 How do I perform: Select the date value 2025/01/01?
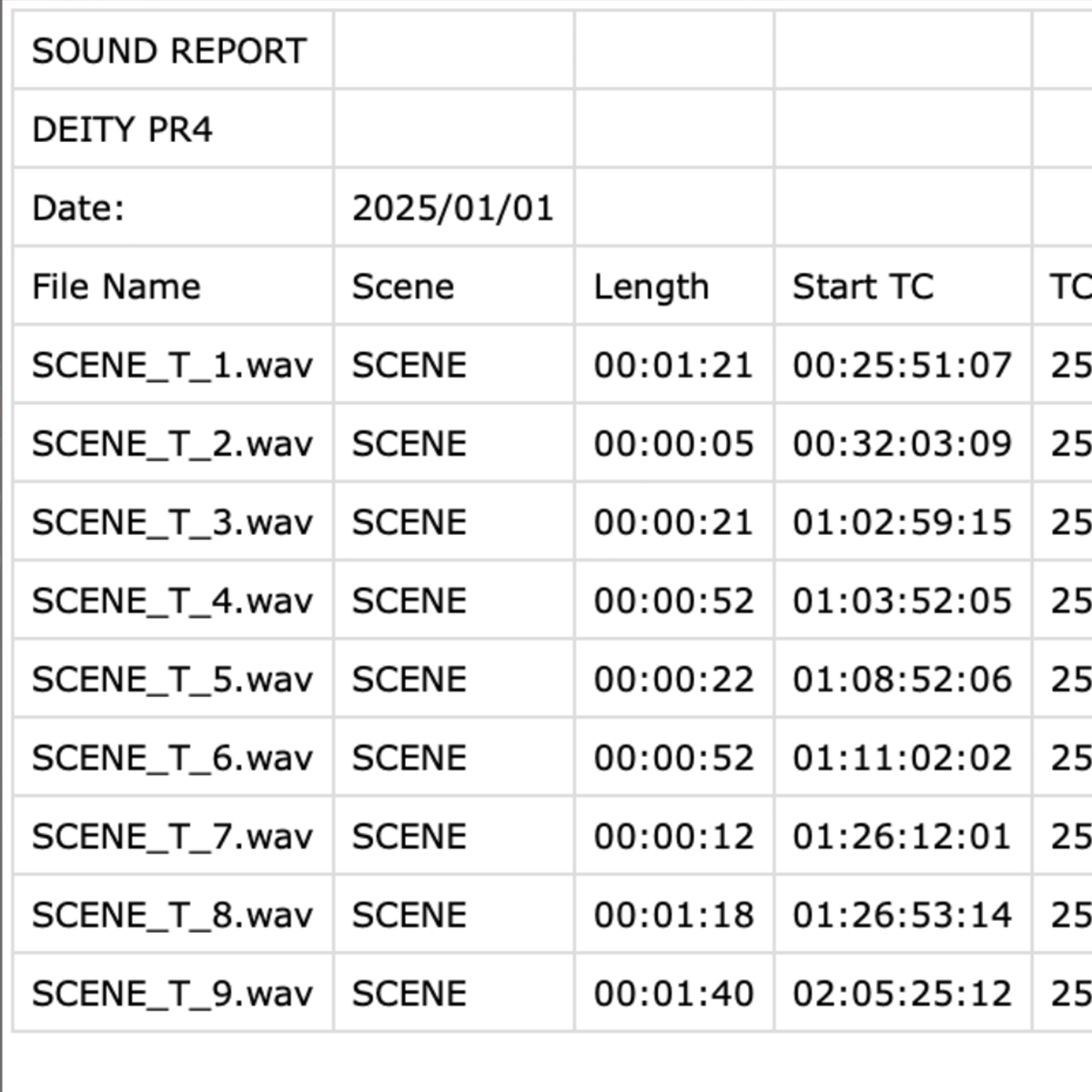coord(452,208)
